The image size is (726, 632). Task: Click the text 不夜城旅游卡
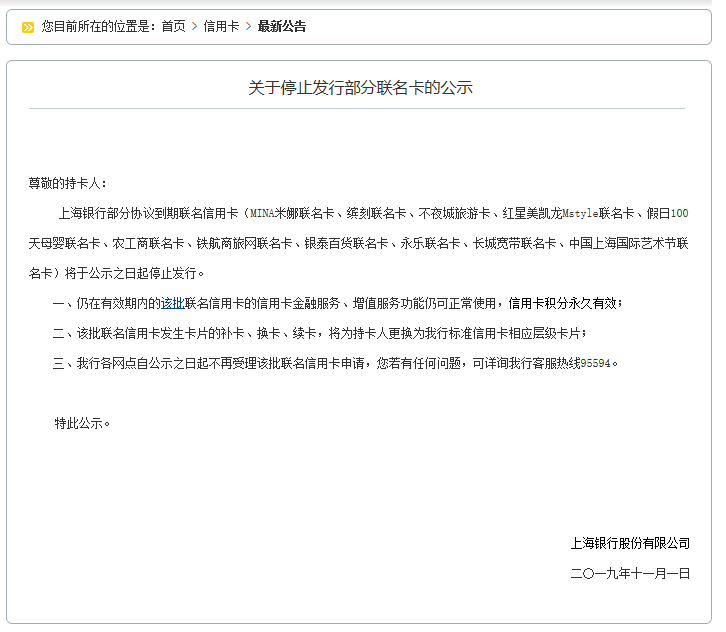click(x=454, y=213)
